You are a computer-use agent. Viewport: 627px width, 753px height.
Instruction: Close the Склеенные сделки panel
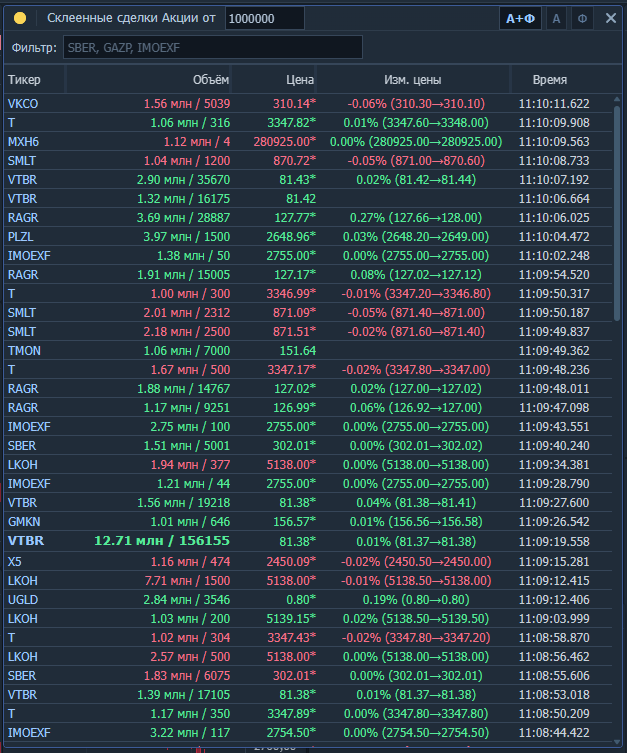pos(610,18)
